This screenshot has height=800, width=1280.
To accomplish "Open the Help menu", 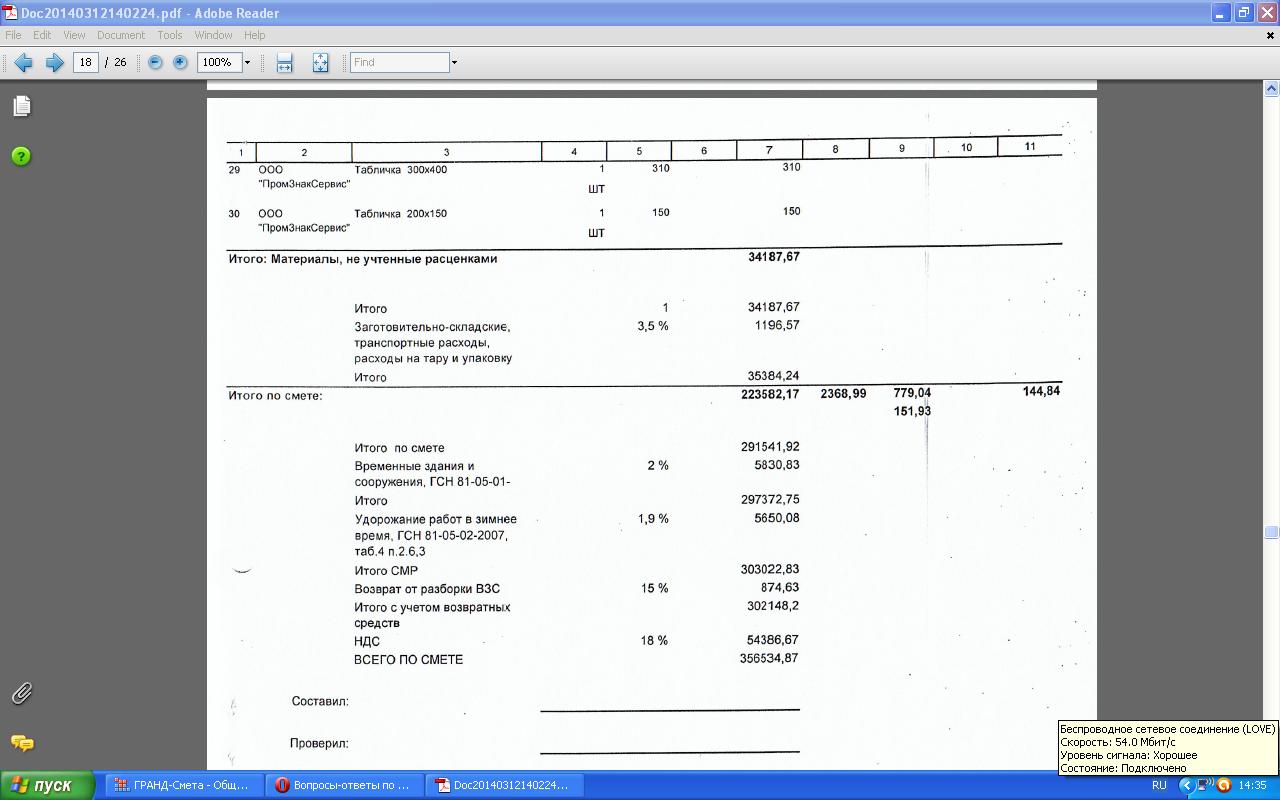I will point(254,35).
